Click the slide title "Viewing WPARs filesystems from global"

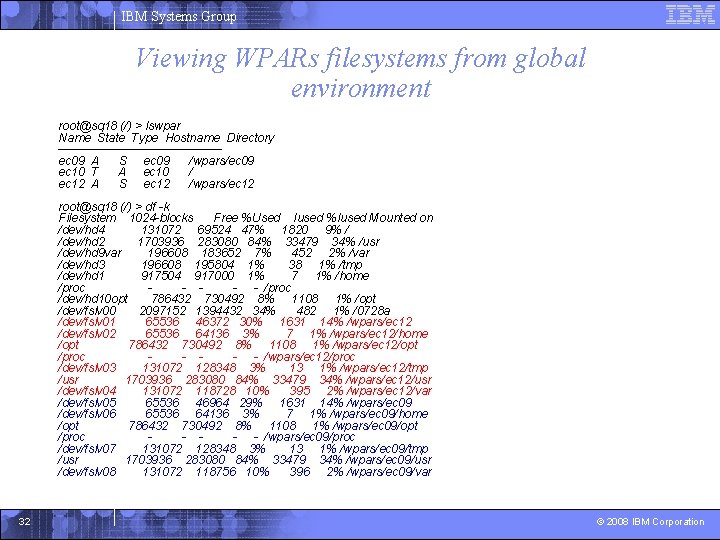click(361, 59)
